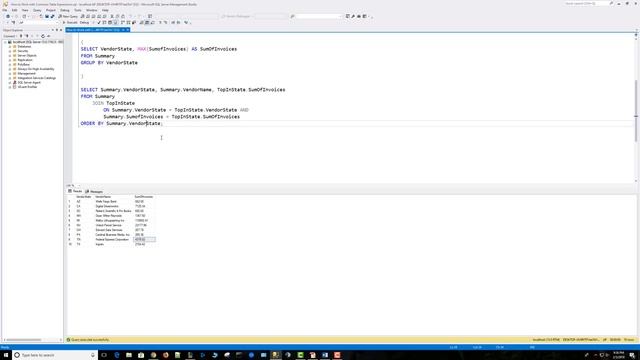Expand the Server Objects node

(x=10, y=56)
